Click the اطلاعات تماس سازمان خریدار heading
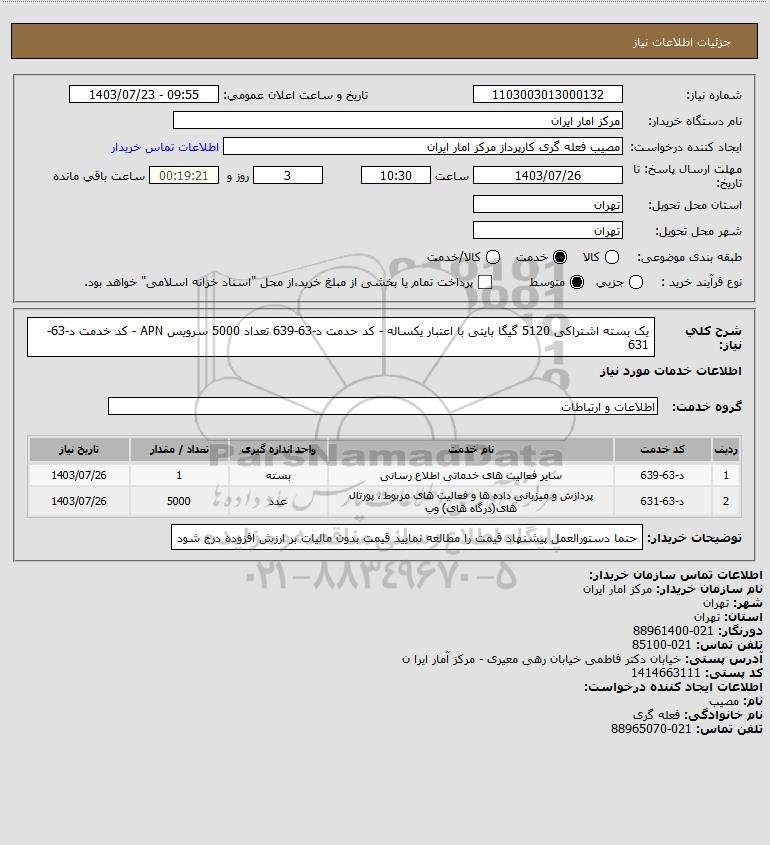This screenshot has width=770, height=845. click(675, 574)
